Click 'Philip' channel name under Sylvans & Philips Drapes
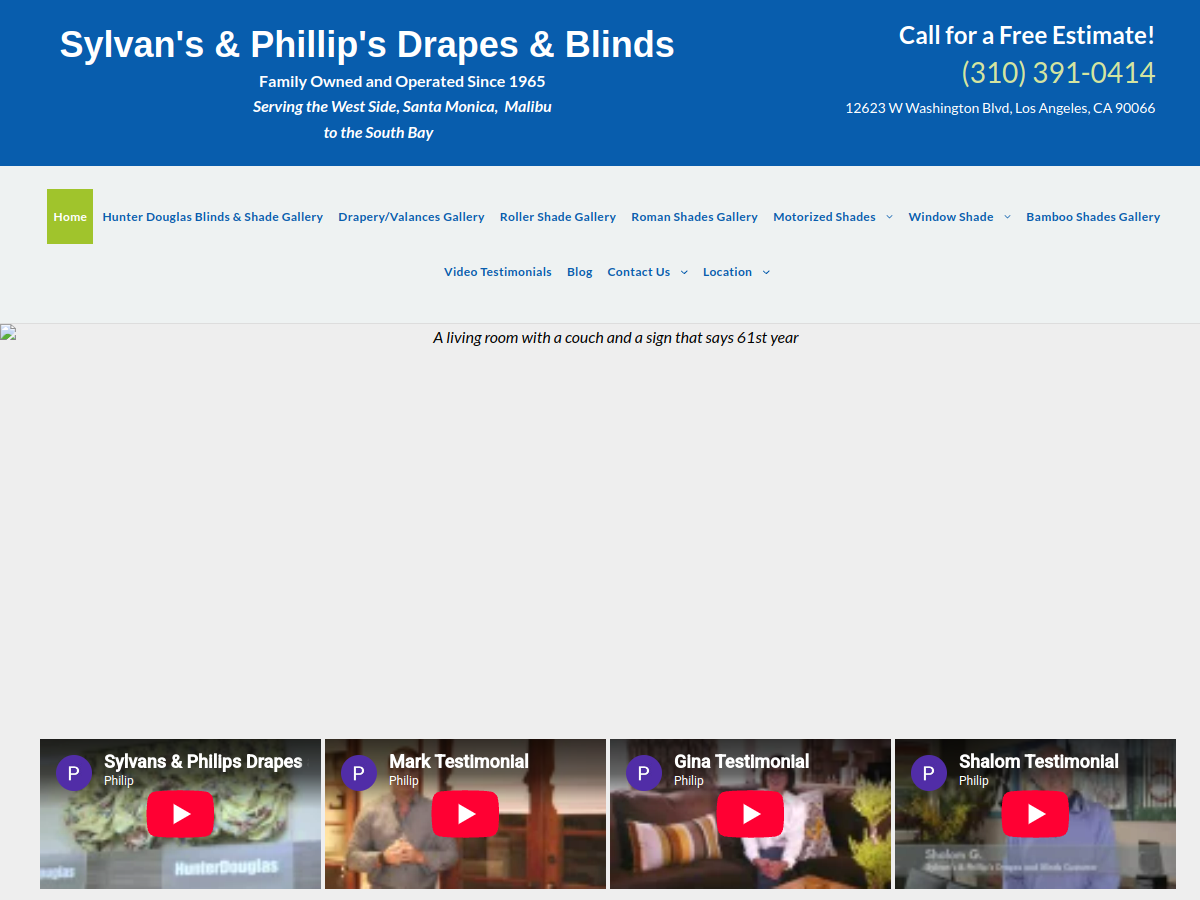The width and height of the screenshot is (1200, 900). tap(119, 781)
